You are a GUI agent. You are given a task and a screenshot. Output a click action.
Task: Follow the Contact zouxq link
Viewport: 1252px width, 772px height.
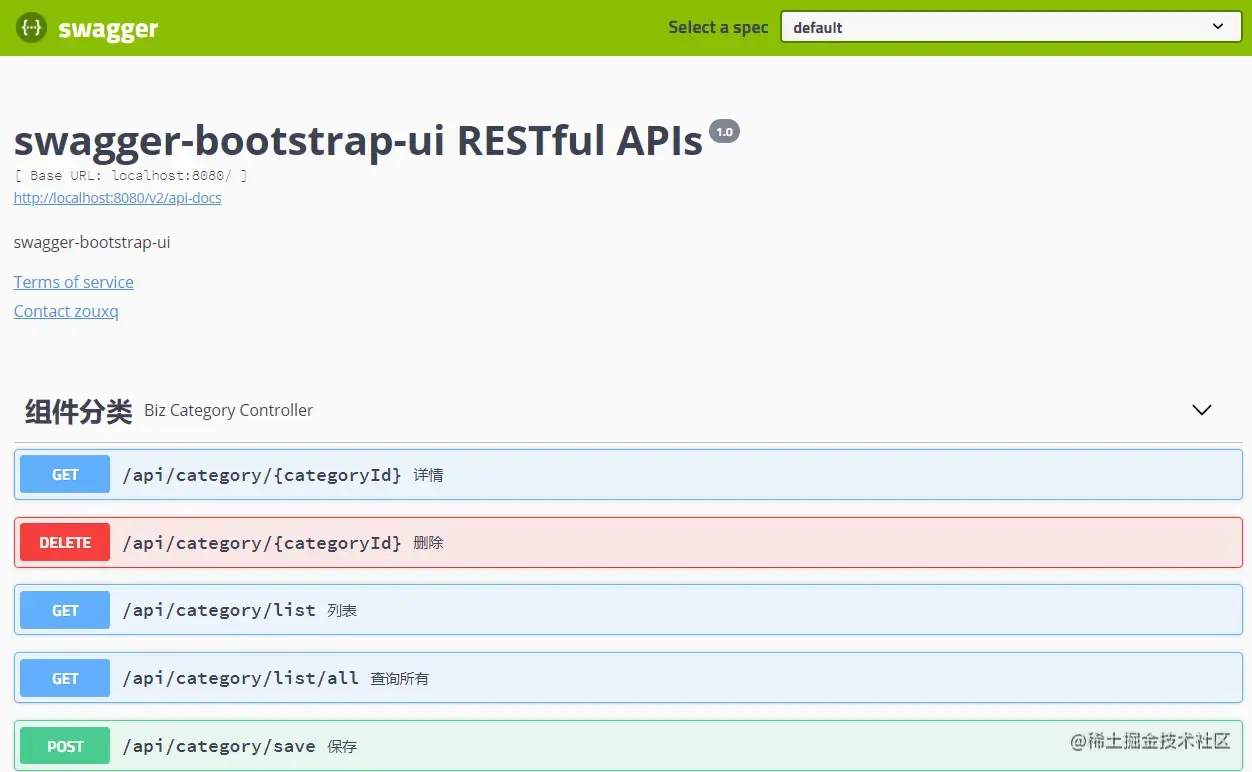(x=66, y=311)
